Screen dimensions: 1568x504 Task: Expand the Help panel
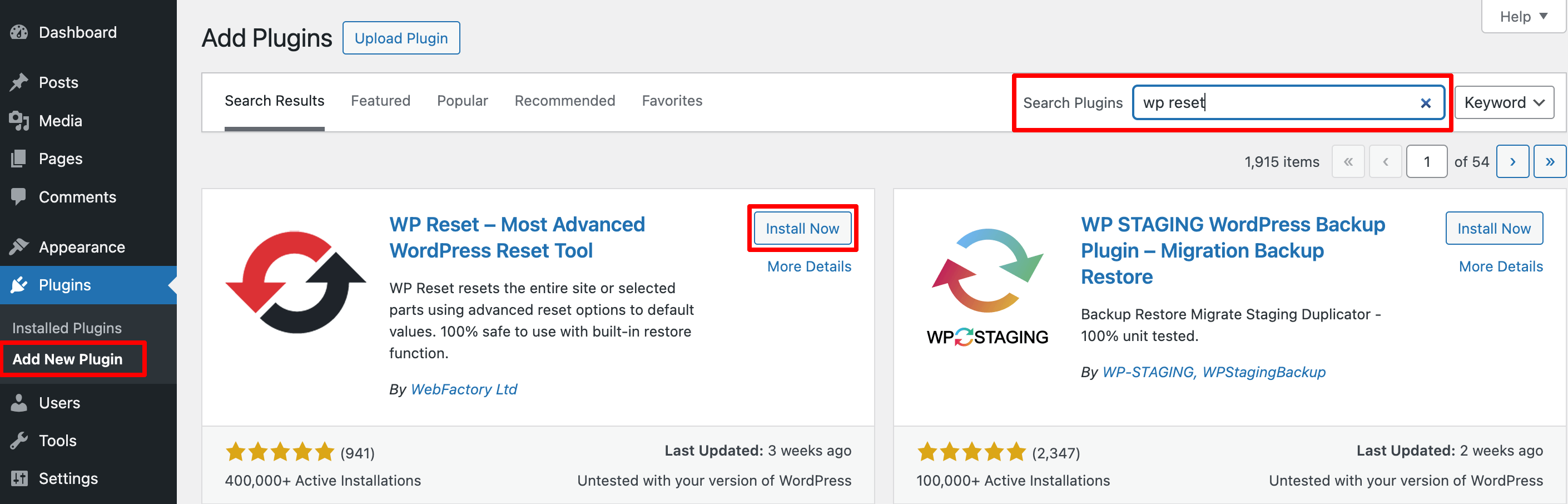(1523, 17)
